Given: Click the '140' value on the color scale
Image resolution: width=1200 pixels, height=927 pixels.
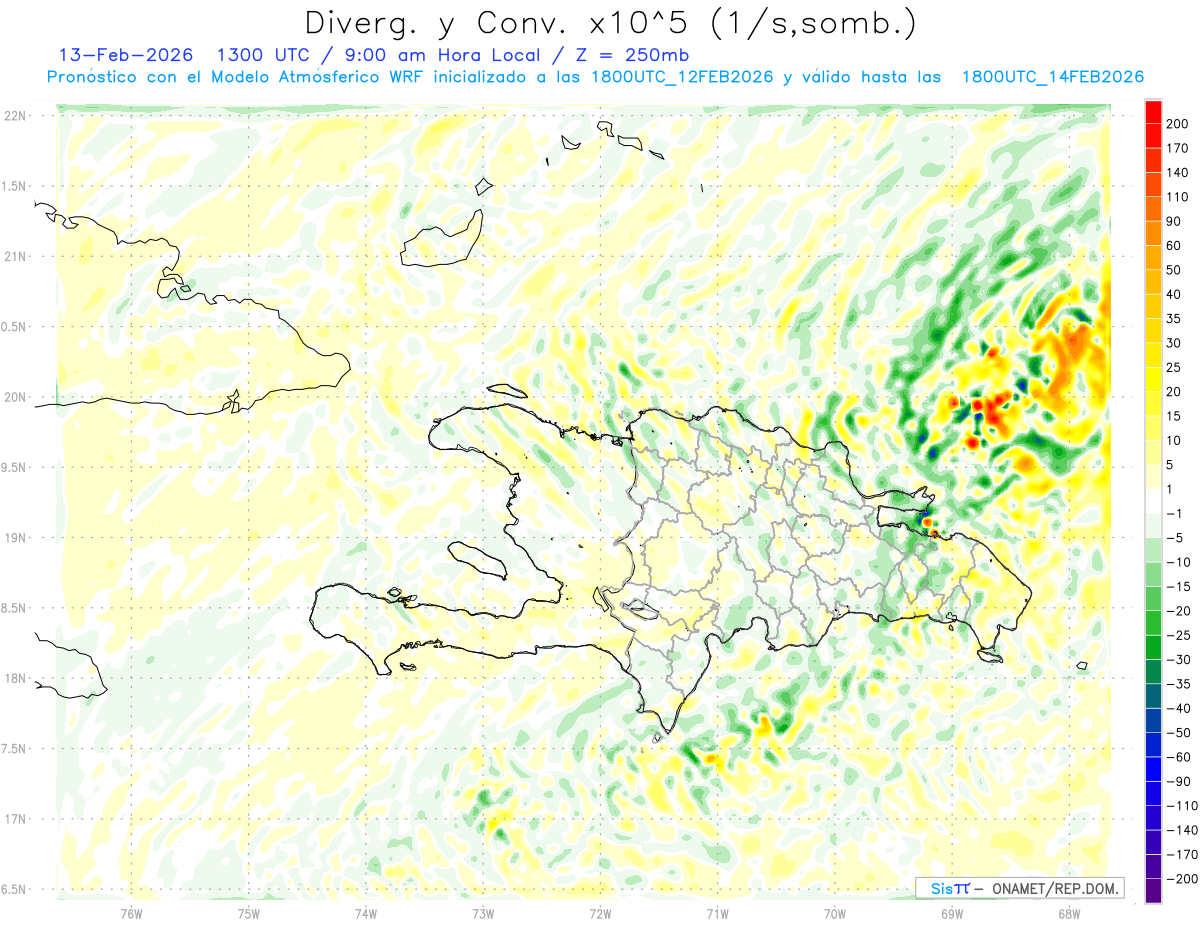Looking at the screenshot, I should click(1177, 173).
